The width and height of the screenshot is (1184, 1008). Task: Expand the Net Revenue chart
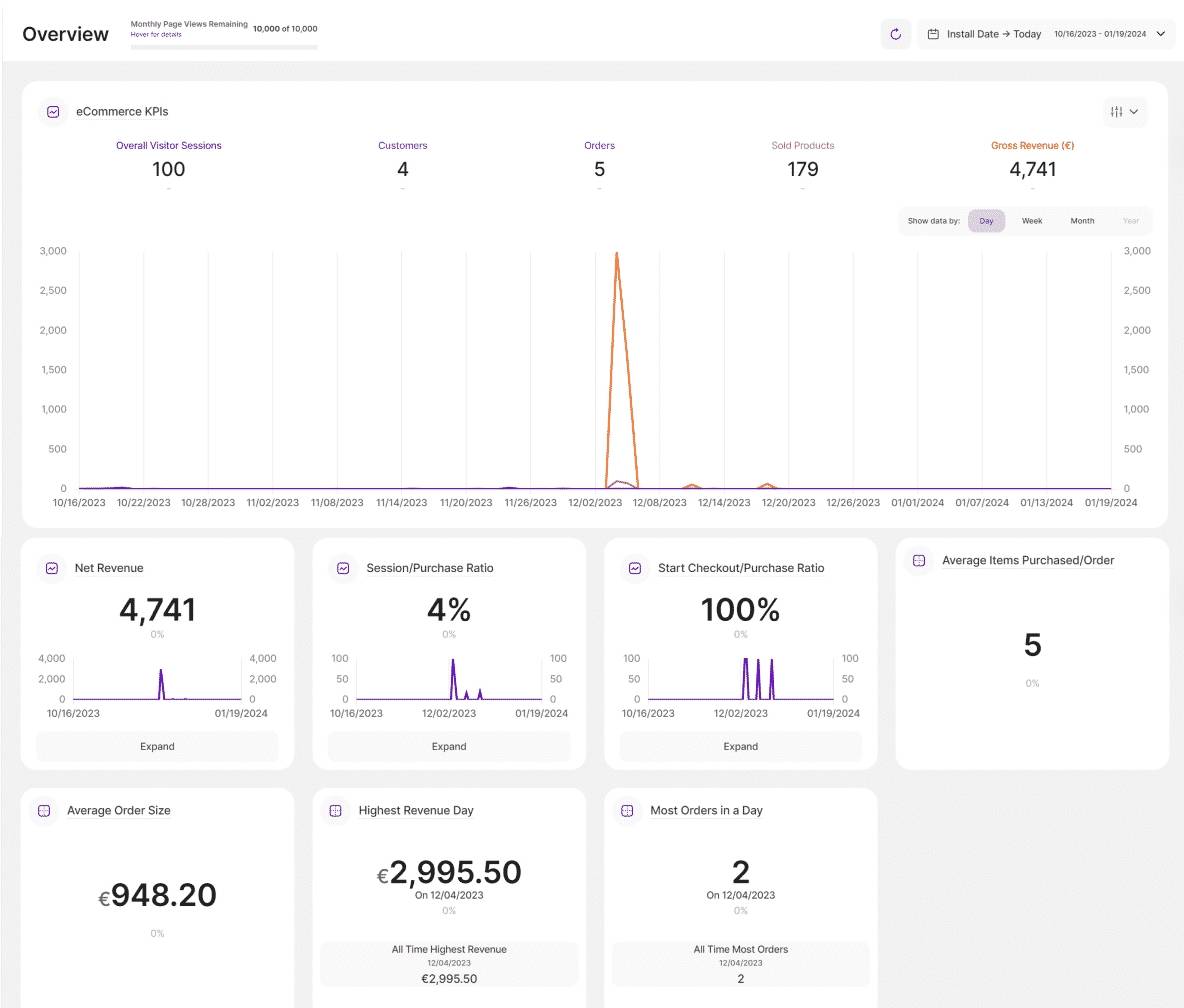156,746
